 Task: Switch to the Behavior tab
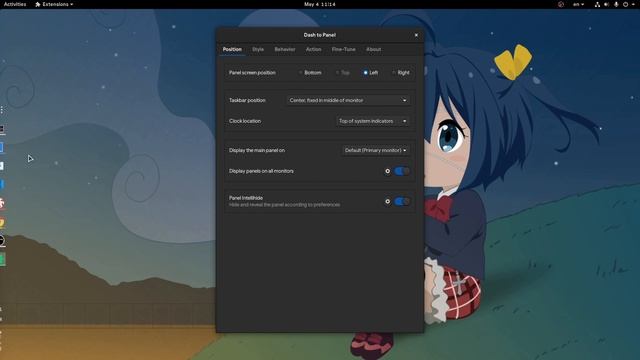point(285,49)
